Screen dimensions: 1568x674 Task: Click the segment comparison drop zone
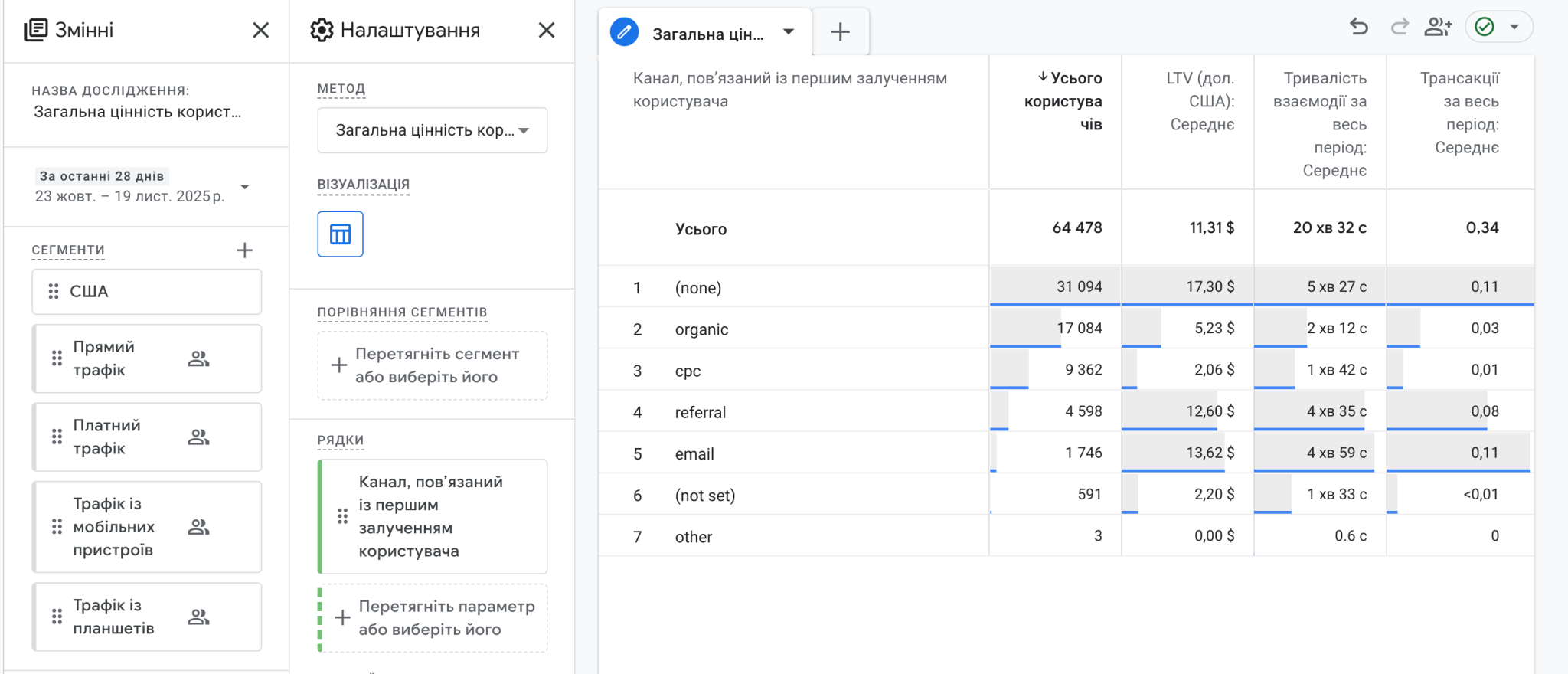coord(432,365)
